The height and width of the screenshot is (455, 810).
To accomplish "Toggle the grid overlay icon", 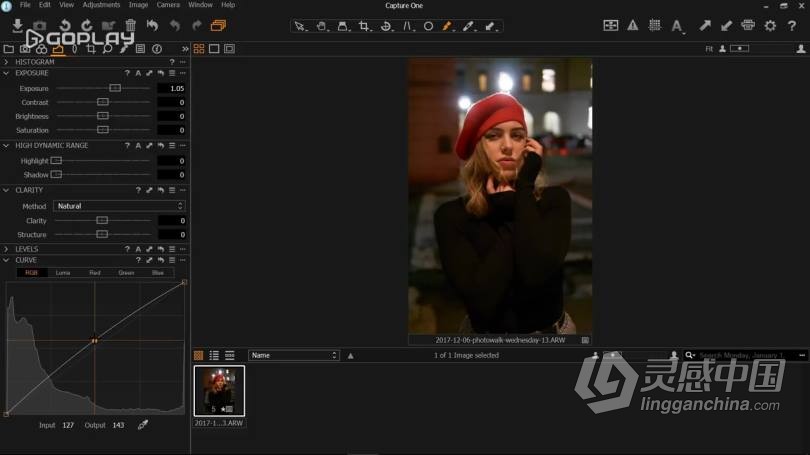I will 655,25.
